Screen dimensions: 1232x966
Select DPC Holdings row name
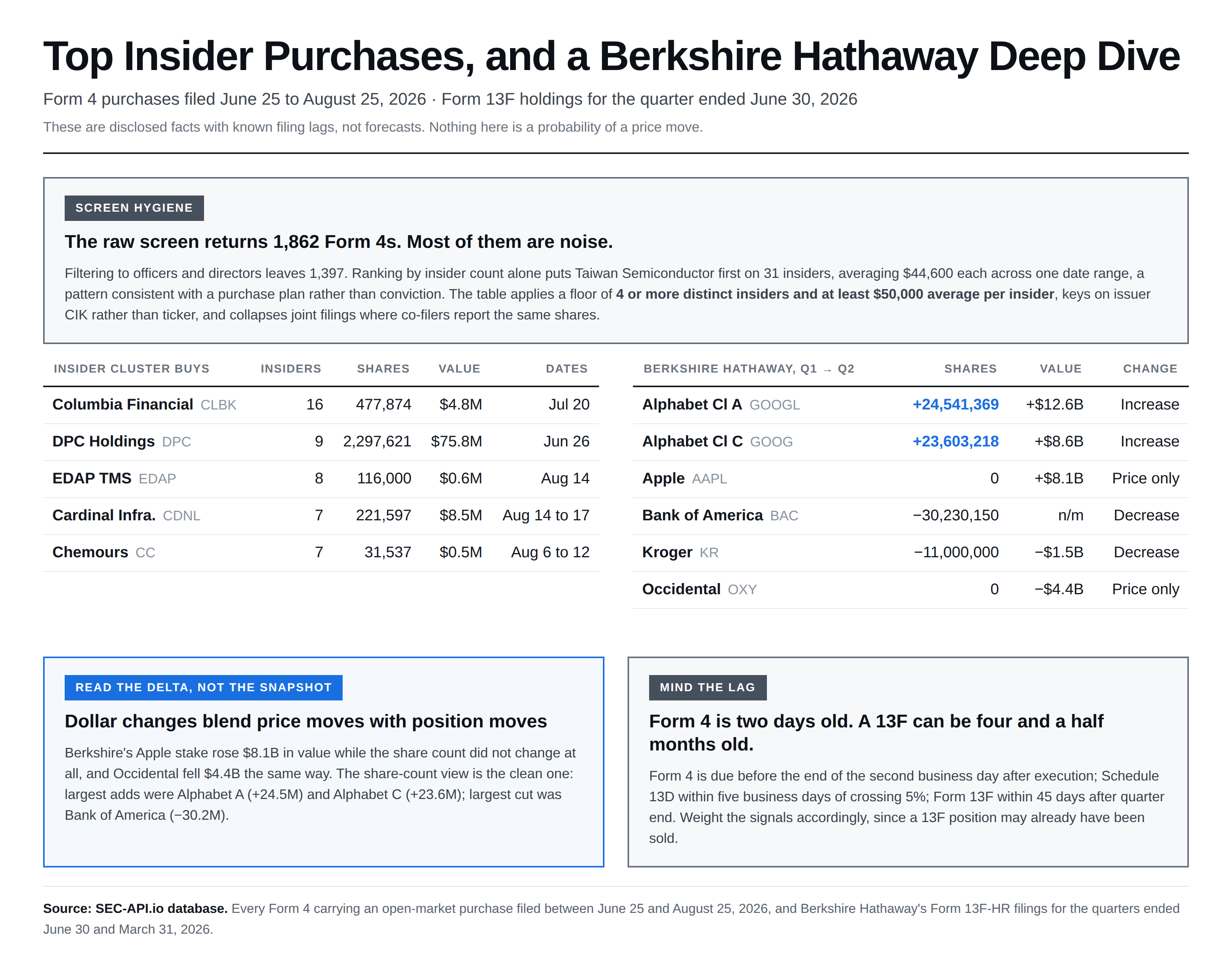tap(104, 441)
